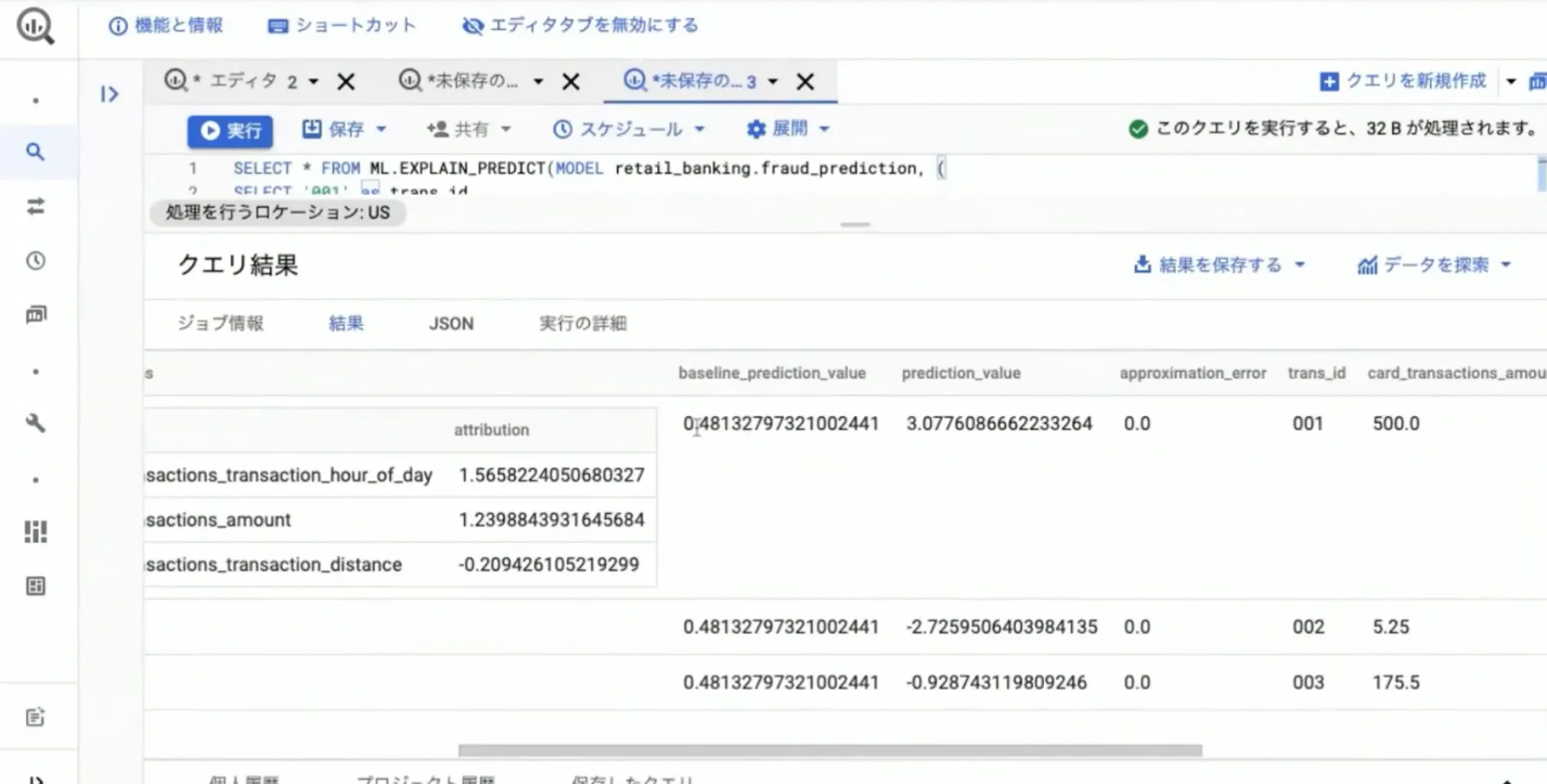
Task: Click amount cell 175.5
Action: tap(1396, 682)
